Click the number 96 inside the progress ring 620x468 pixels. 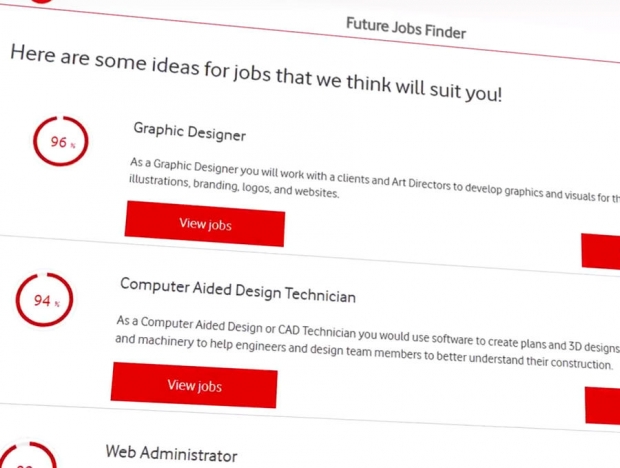coord(59,142)
